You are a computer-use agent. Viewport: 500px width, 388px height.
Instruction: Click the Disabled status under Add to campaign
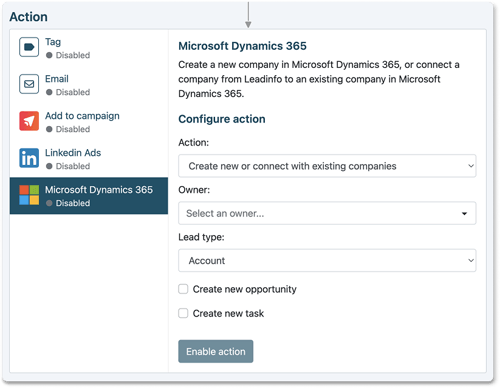click(x=68, y=129)
